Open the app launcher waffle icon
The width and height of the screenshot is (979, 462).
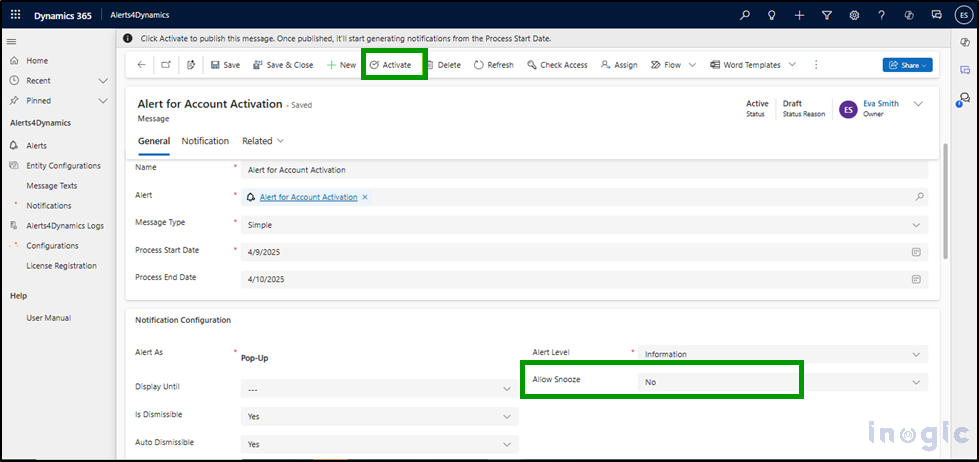click(16, 16)
